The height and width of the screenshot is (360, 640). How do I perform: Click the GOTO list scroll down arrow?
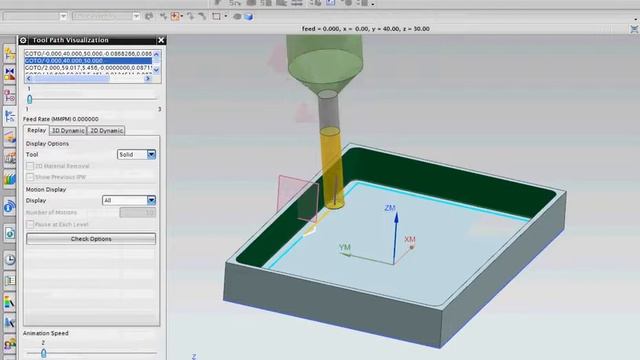click(156, 70)
